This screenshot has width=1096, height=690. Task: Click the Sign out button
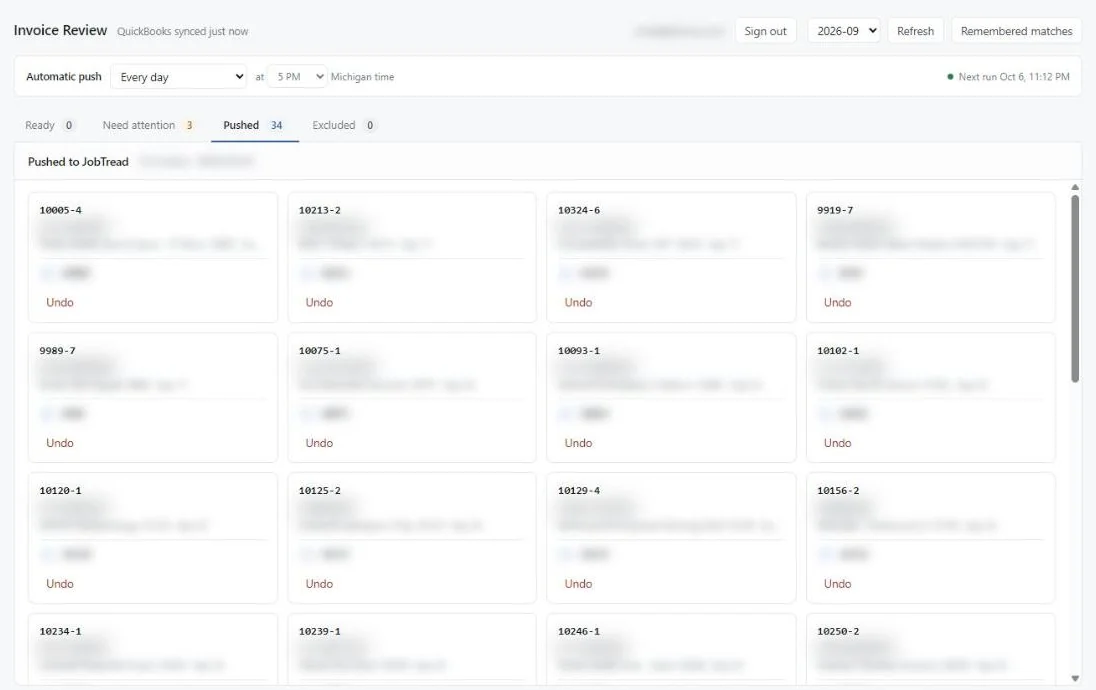click(x=765, y=31)
